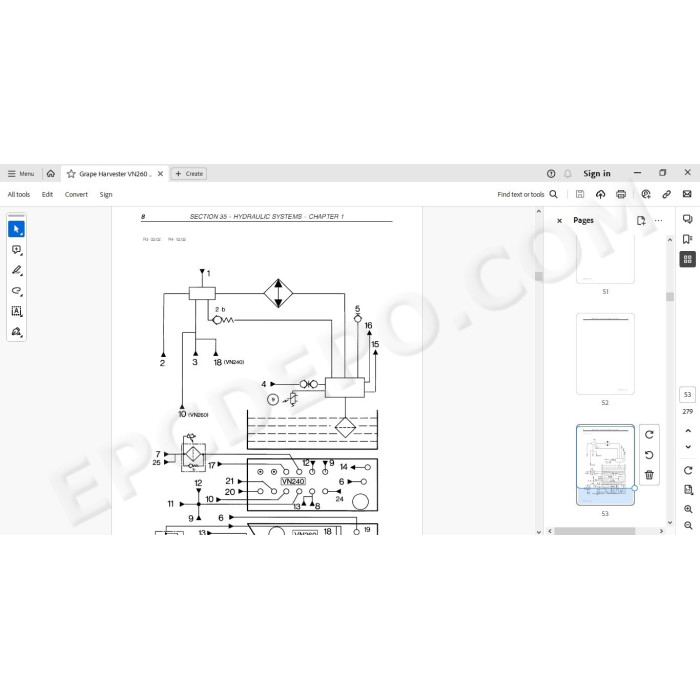Open the Help question mark icon
The image size is (700, 700).
pyautogui.click(x=551, y=174)
